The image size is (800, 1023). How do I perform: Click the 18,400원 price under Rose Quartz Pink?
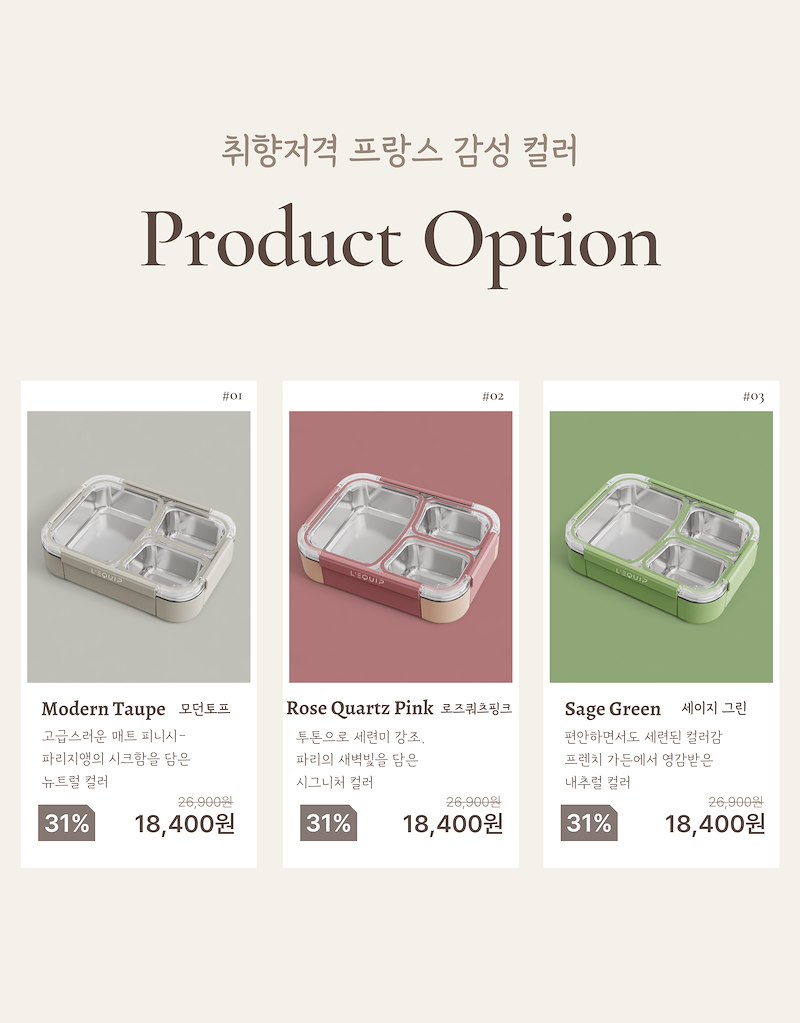[x=453, y=824]
